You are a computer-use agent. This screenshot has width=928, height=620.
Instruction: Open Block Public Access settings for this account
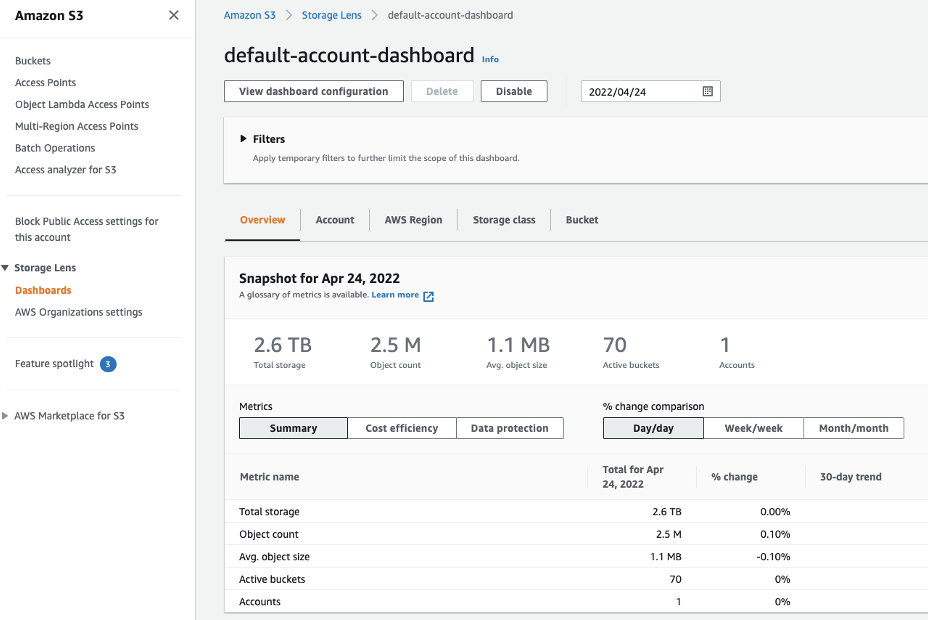[x=86, y=229]
